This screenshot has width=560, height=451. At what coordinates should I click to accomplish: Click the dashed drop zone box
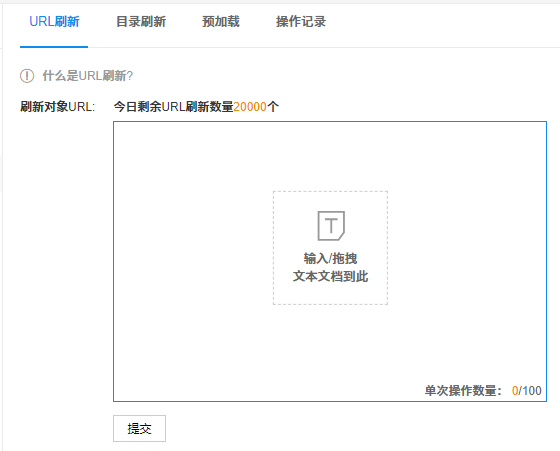pyautogui.click(x=330, y=248)
